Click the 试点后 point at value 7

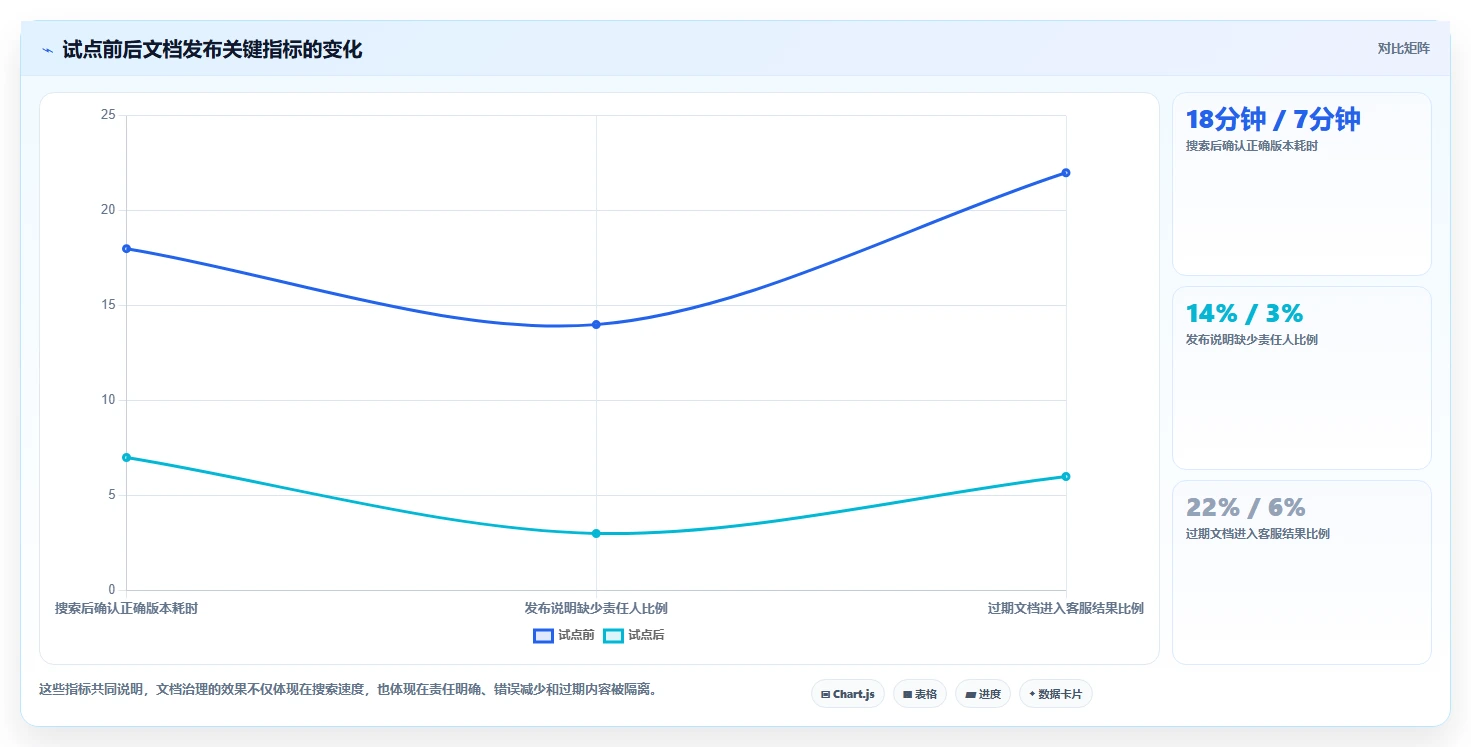[x=126, y=457]
